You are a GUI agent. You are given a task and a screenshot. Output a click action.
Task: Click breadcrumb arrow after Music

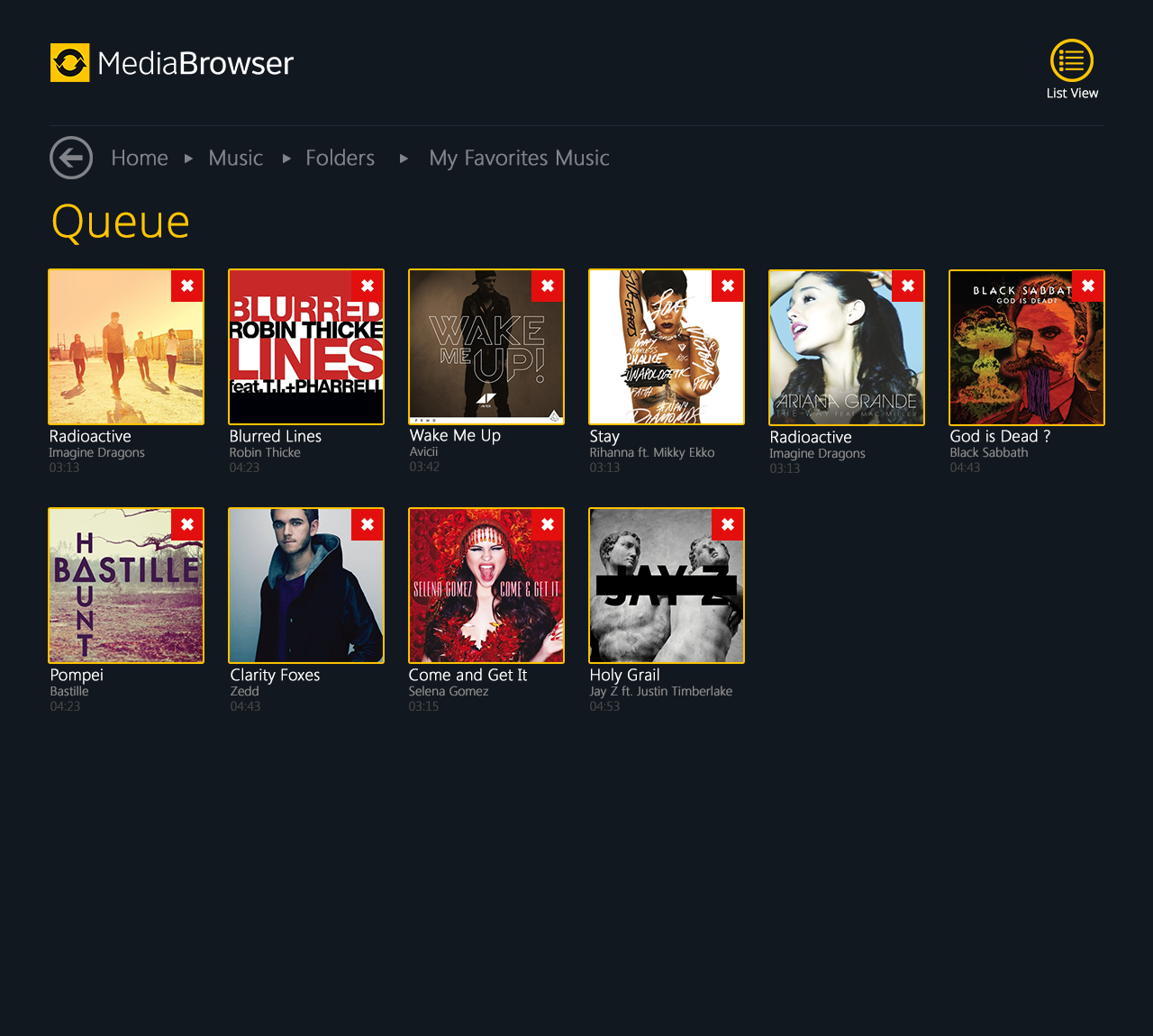pyautogui.click(x=286, y=159)
